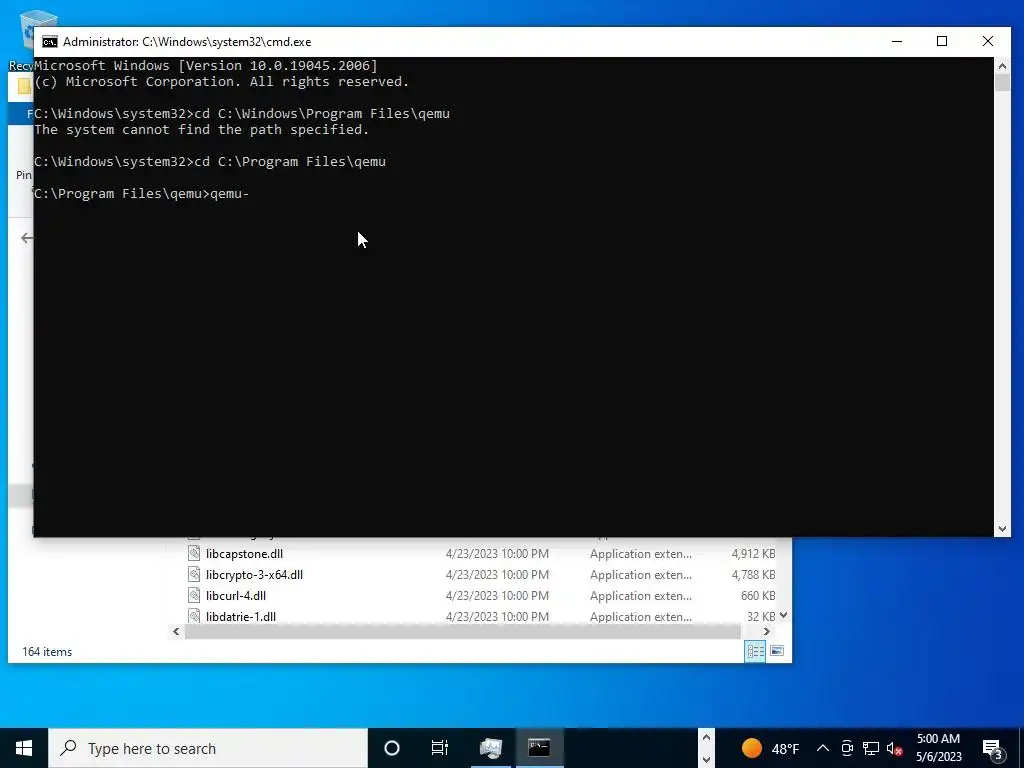Click Command Prompt taskbar icon
The width and height of the screenshot is (1024, 768).
click(539, 748)
